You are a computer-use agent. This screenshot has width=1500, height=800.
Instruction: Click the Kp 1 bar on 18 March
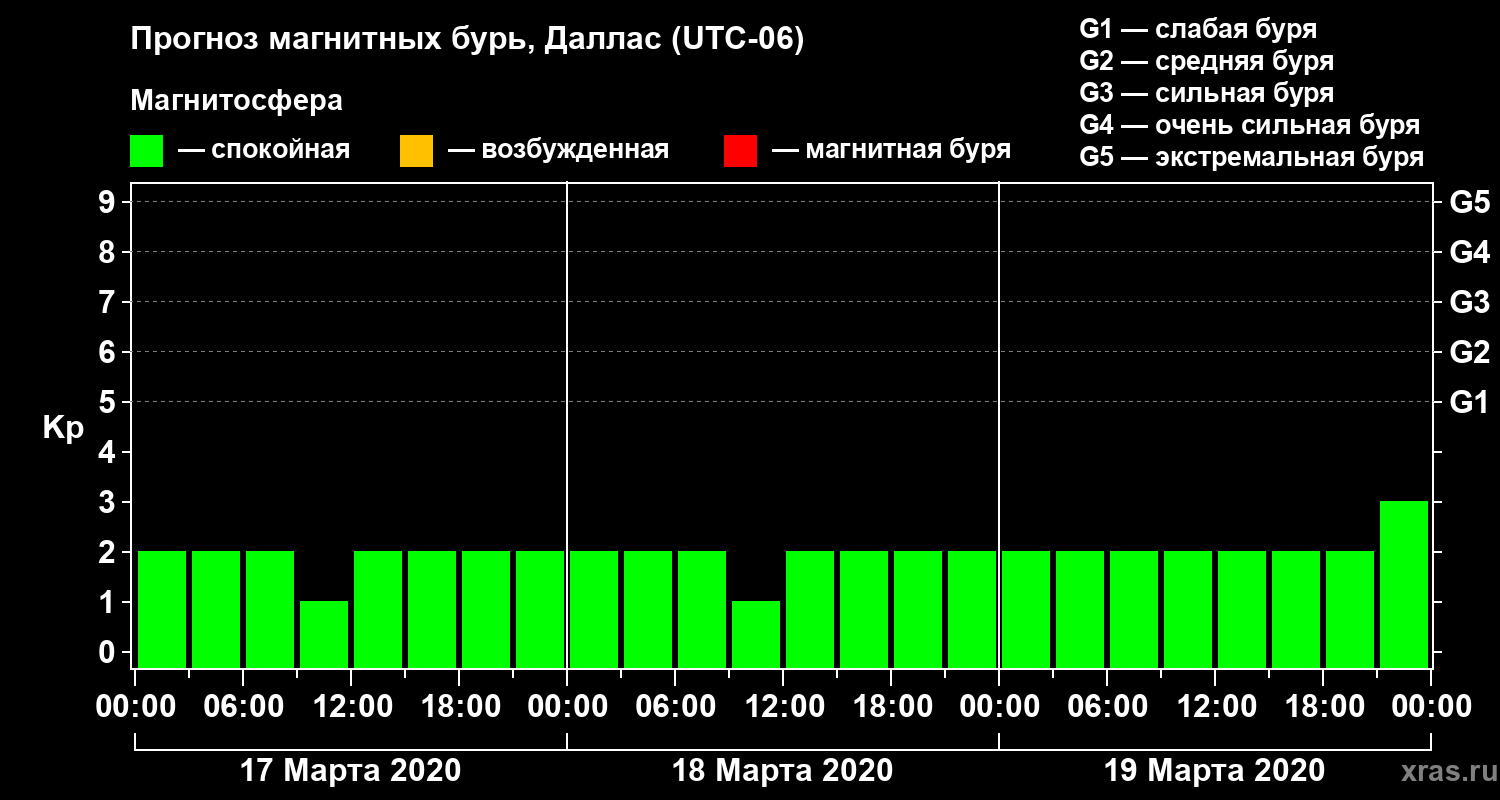pyautogui.click(x=756, y=634)
